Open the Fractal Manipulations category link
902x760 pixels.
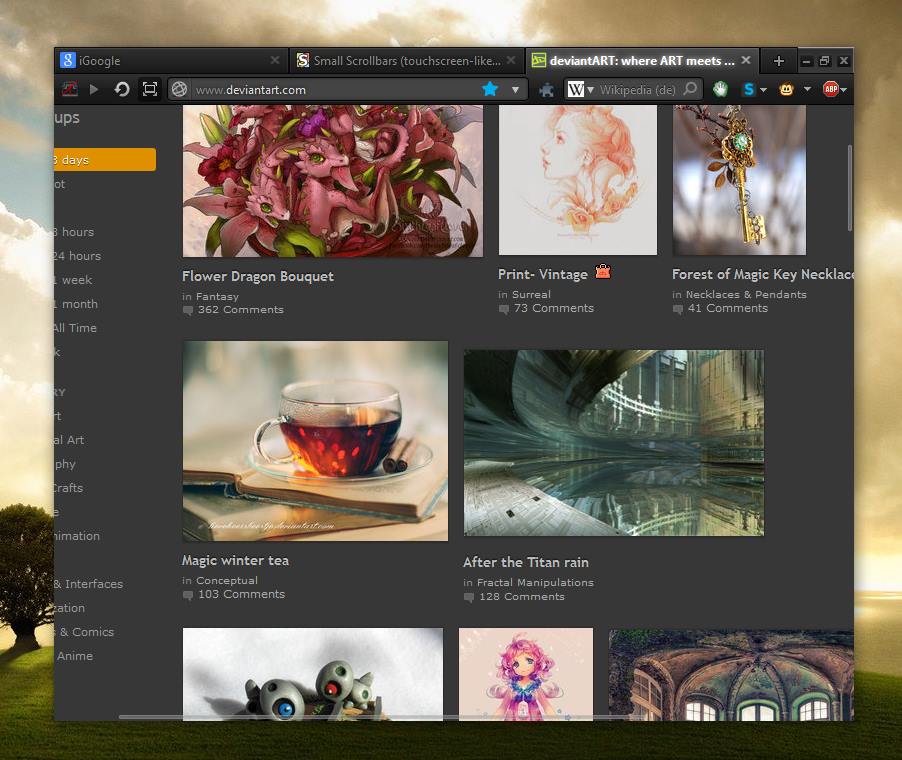(535, 583)
